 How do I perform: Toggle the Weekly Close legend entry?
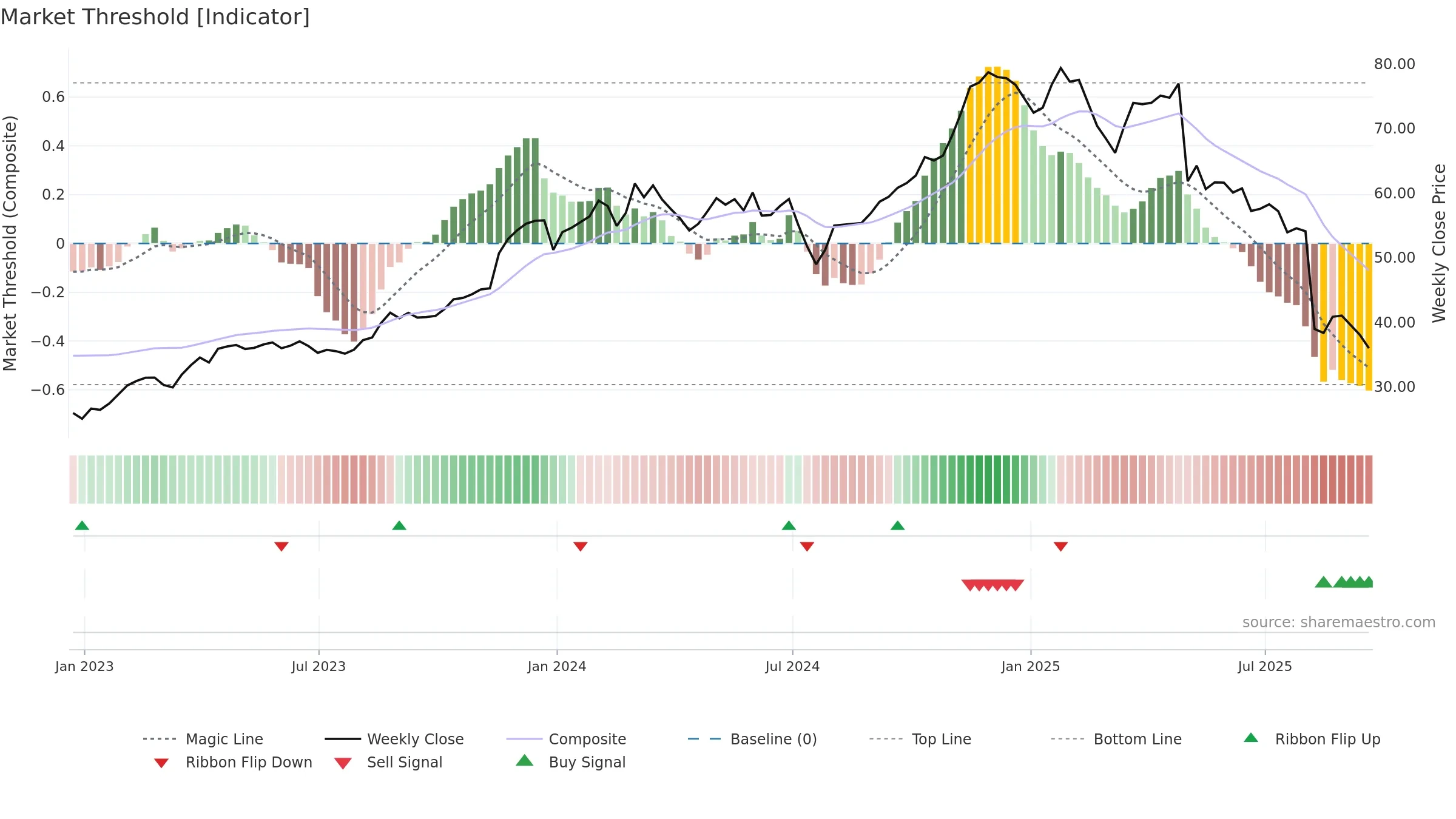394,739
